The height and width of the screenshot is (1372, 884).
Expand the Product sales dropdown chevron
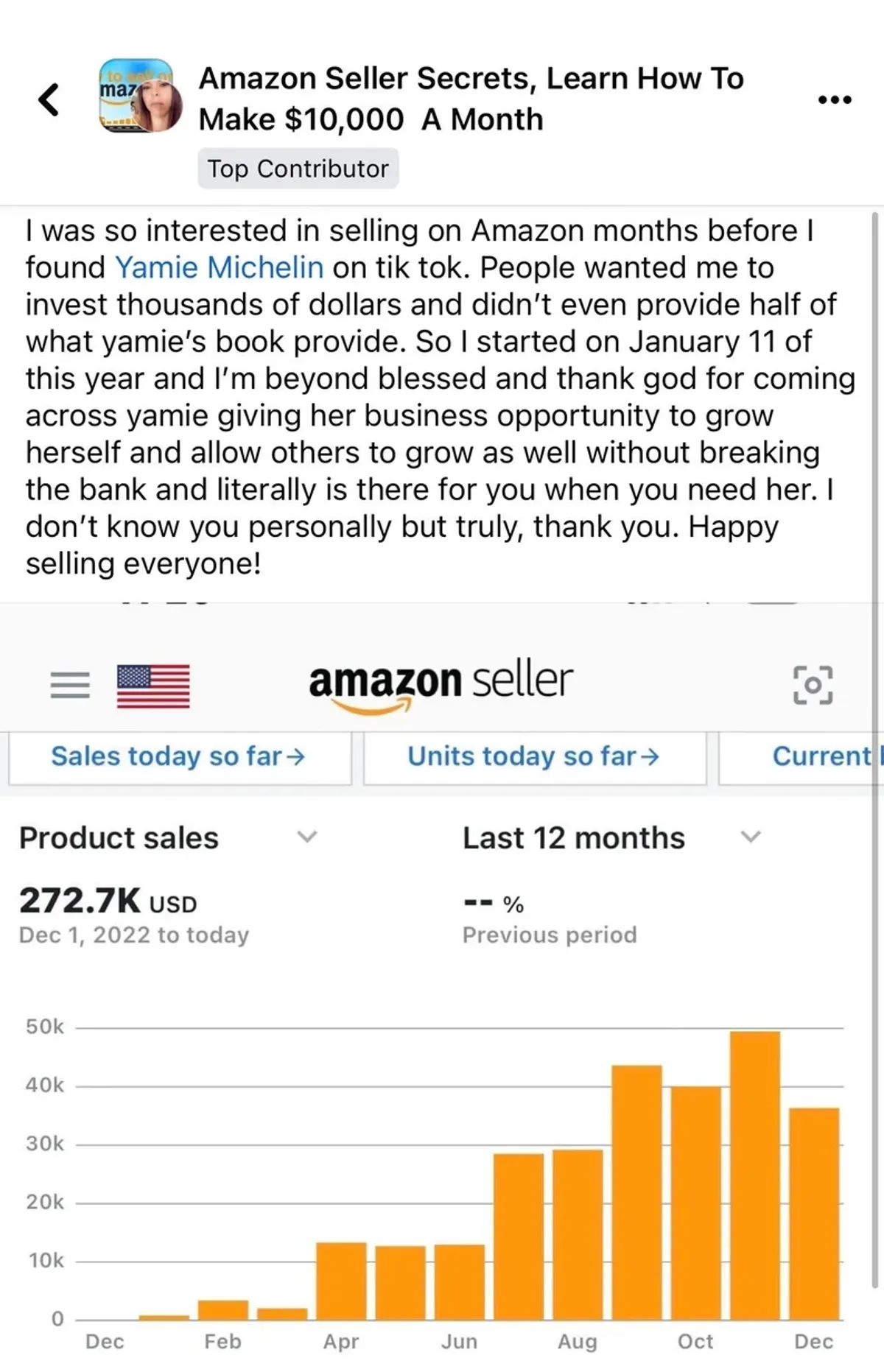[306, 837]
